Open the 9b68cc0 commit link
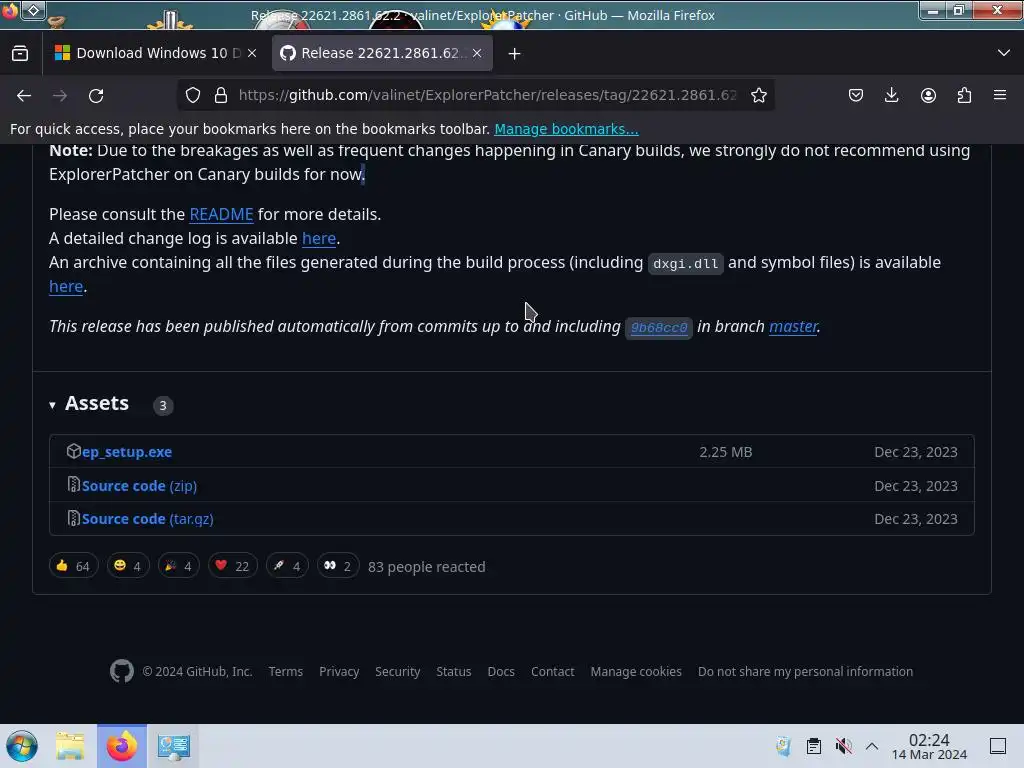 659,327
